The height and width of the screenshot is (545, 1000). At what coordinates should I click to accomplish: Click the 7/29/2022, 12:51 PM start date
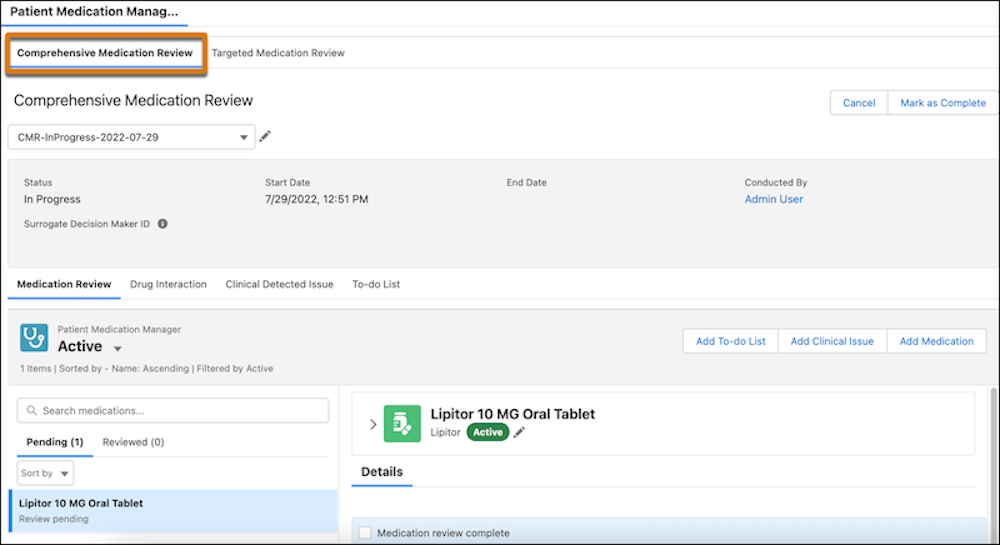click(x=317, y=199)
